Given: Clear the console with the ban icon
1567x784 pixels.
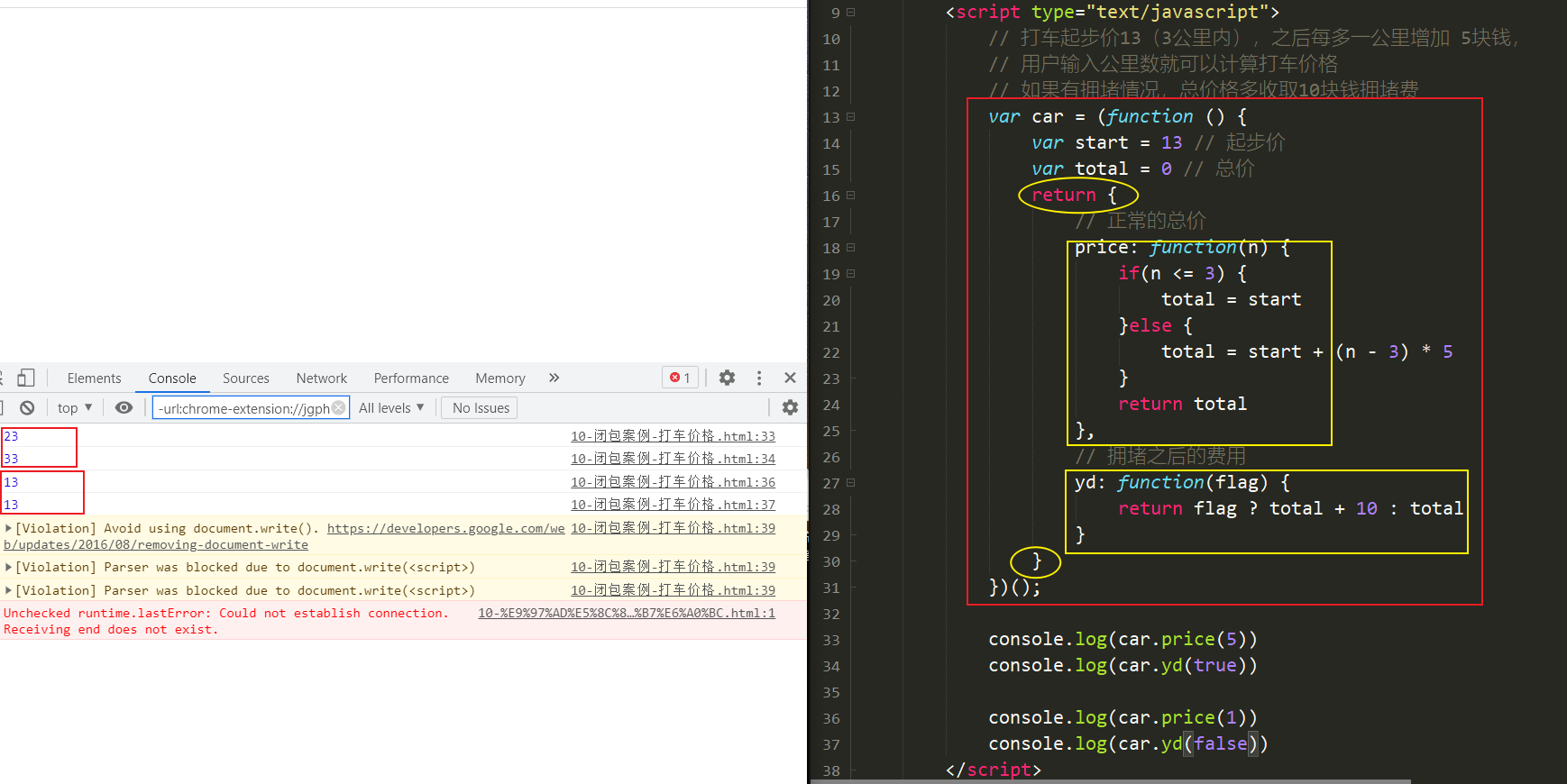Looking at the screenshot, I should (28, 408).
